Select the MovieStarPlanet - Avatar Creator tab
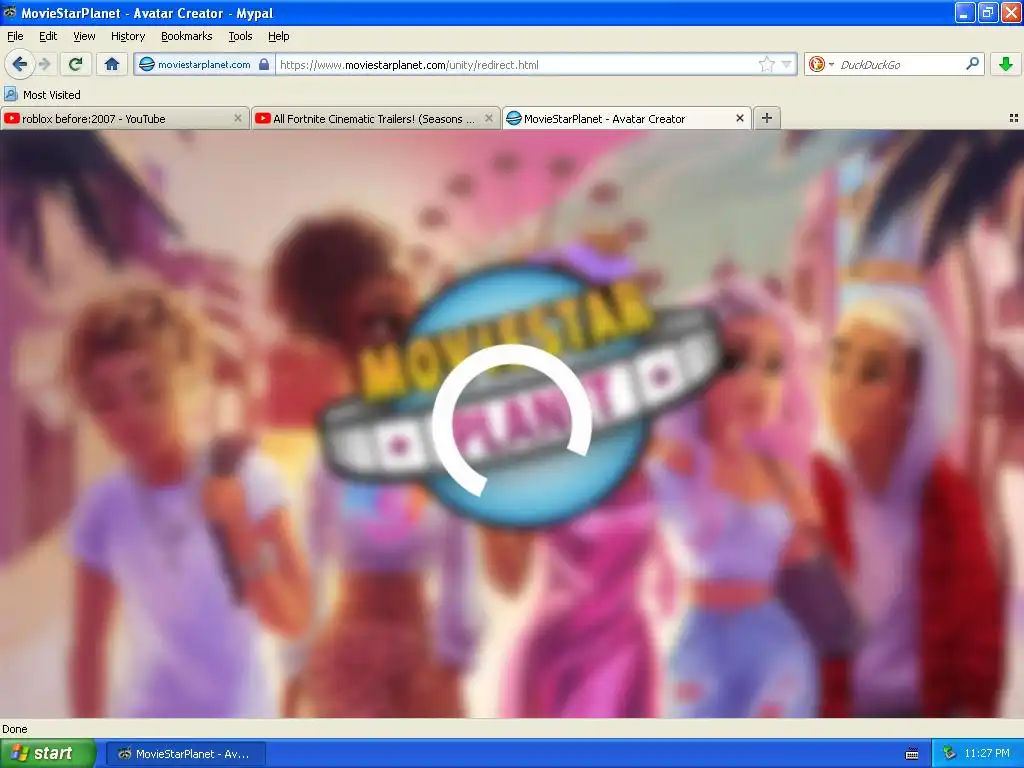This screenshot has width=1024, height=768. tap(627, 118)
